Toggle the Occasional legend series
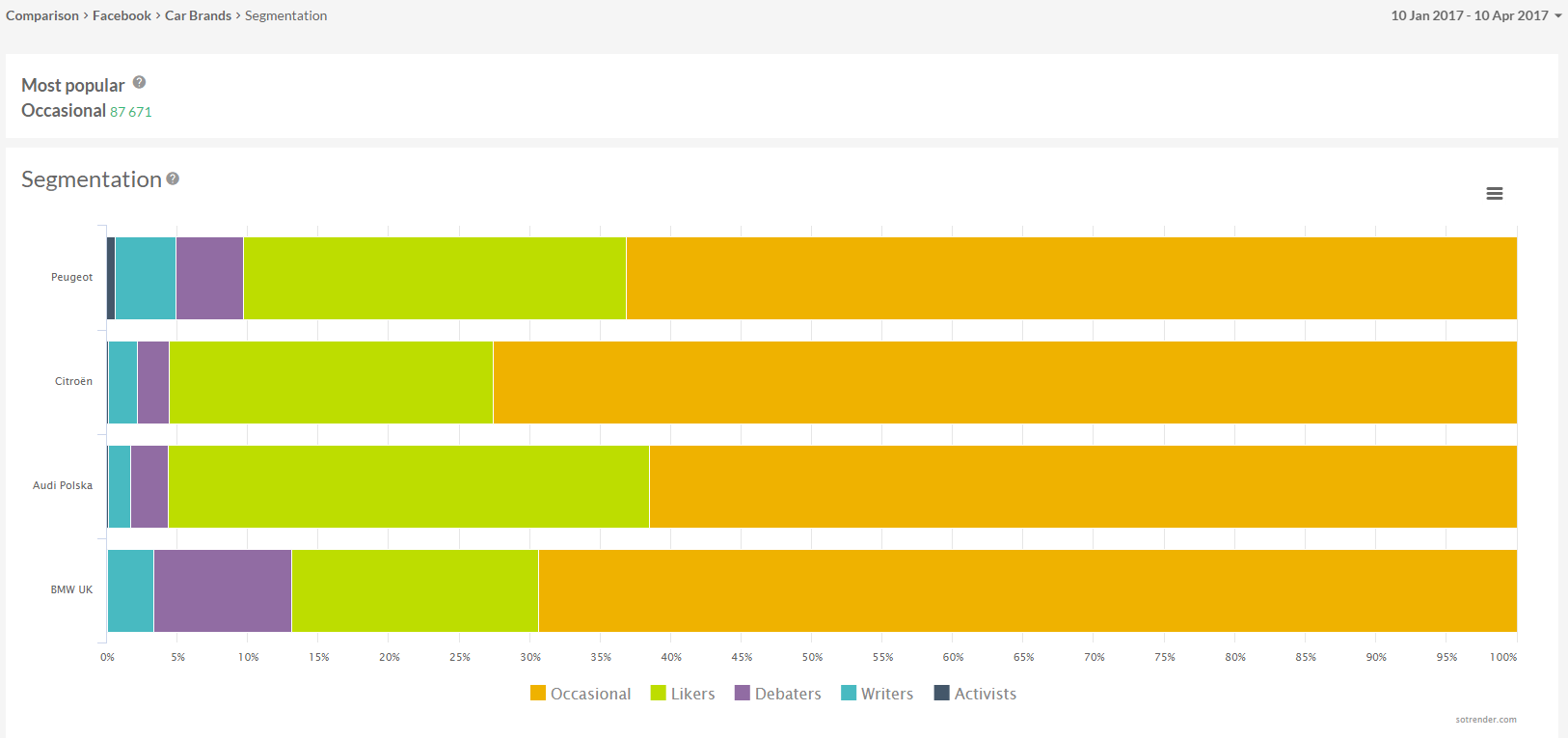The height and width of the screenshot is (738, 1568). pos(581,694)
